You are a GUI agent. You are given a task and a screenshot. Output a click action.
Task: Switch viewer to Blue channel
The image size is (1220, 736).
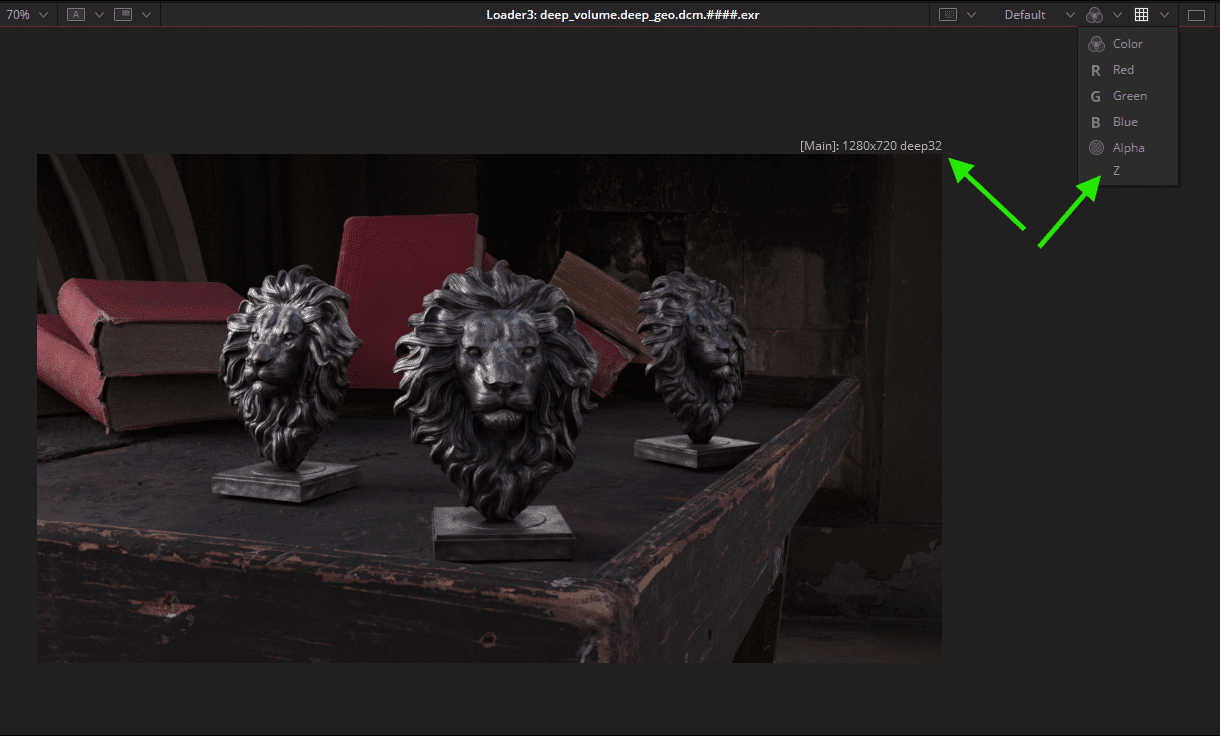click(1124, 121)
